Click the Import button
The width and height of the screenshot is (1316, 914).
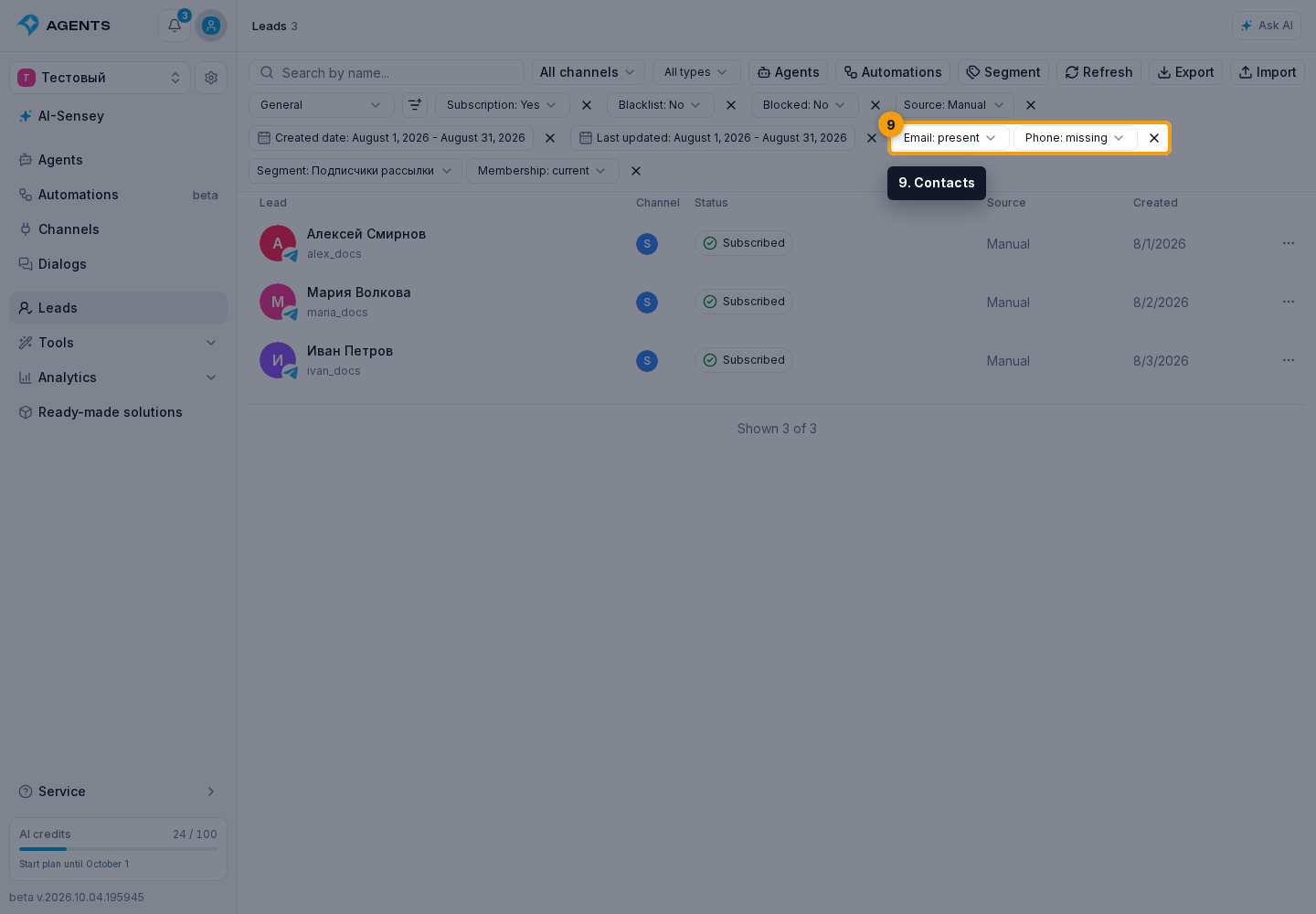point(1268,72)
